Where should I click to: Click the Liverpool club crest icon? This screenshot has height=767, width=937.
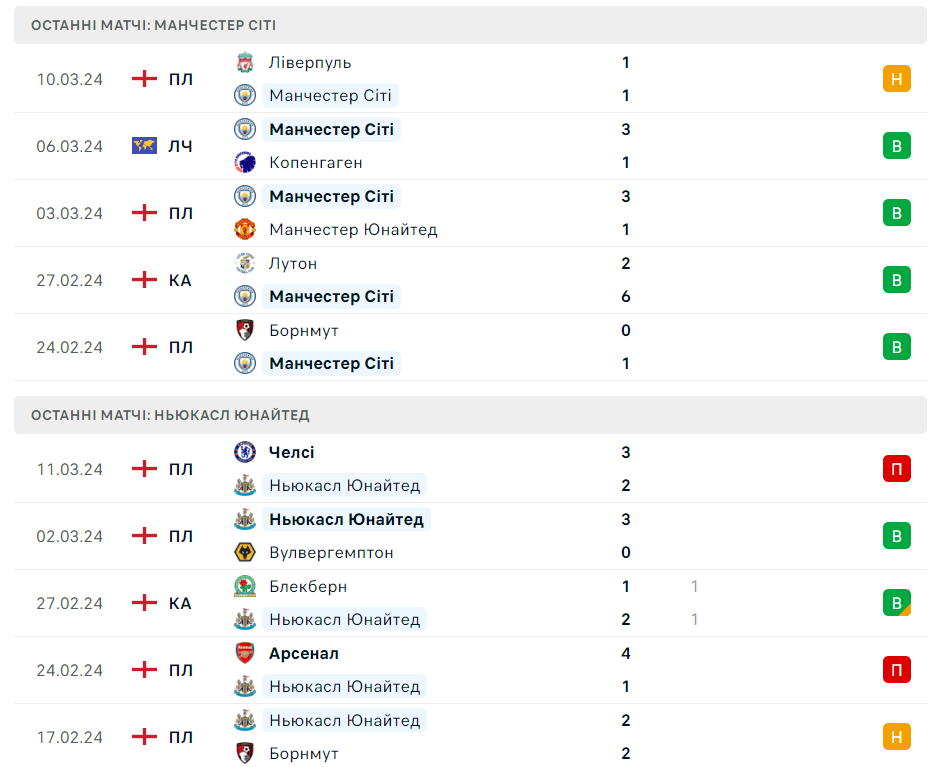pos(245,62)
